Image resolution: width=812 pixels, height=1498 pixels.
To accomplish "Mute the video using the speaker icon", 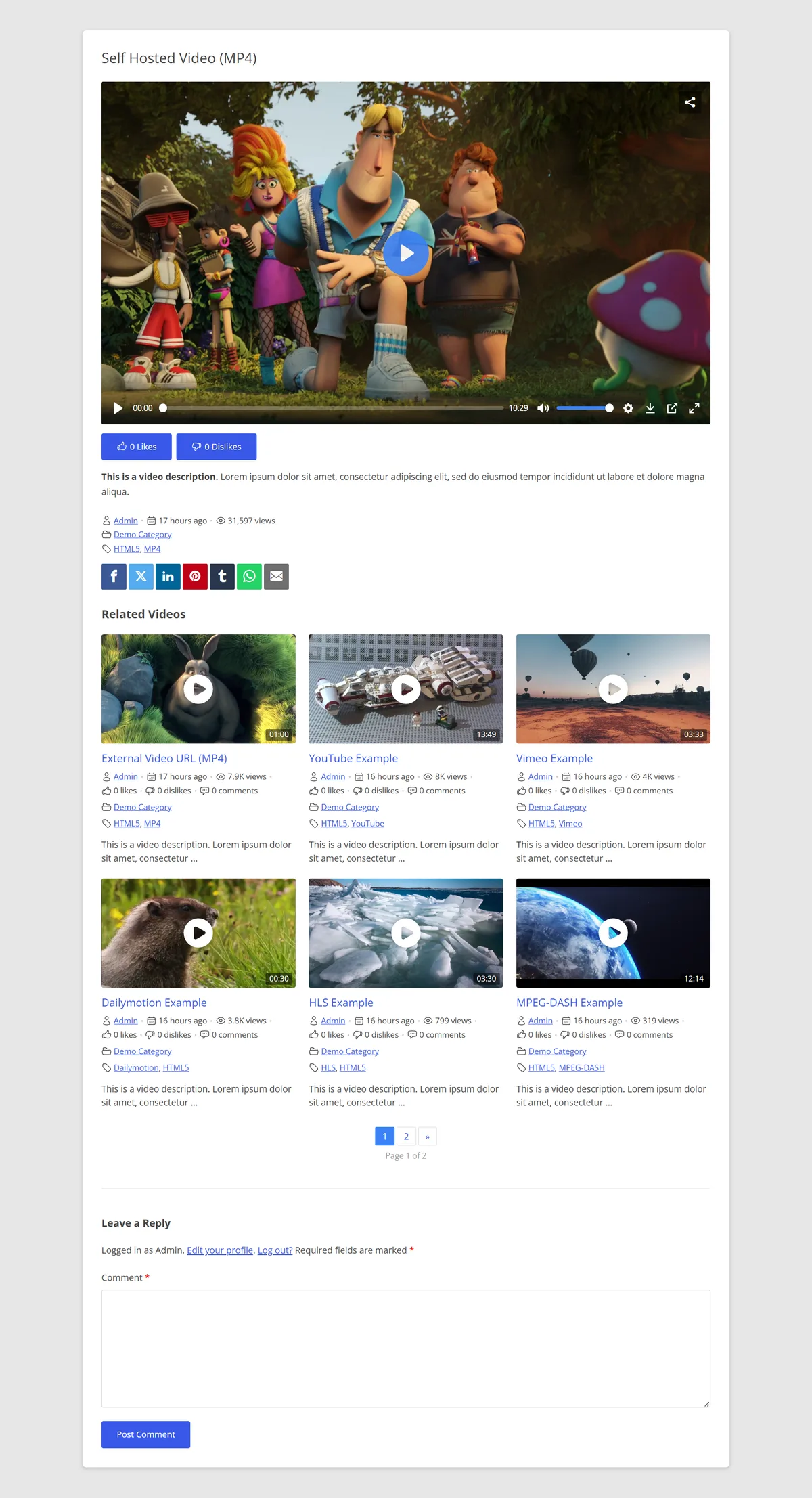I will point(543,408).
